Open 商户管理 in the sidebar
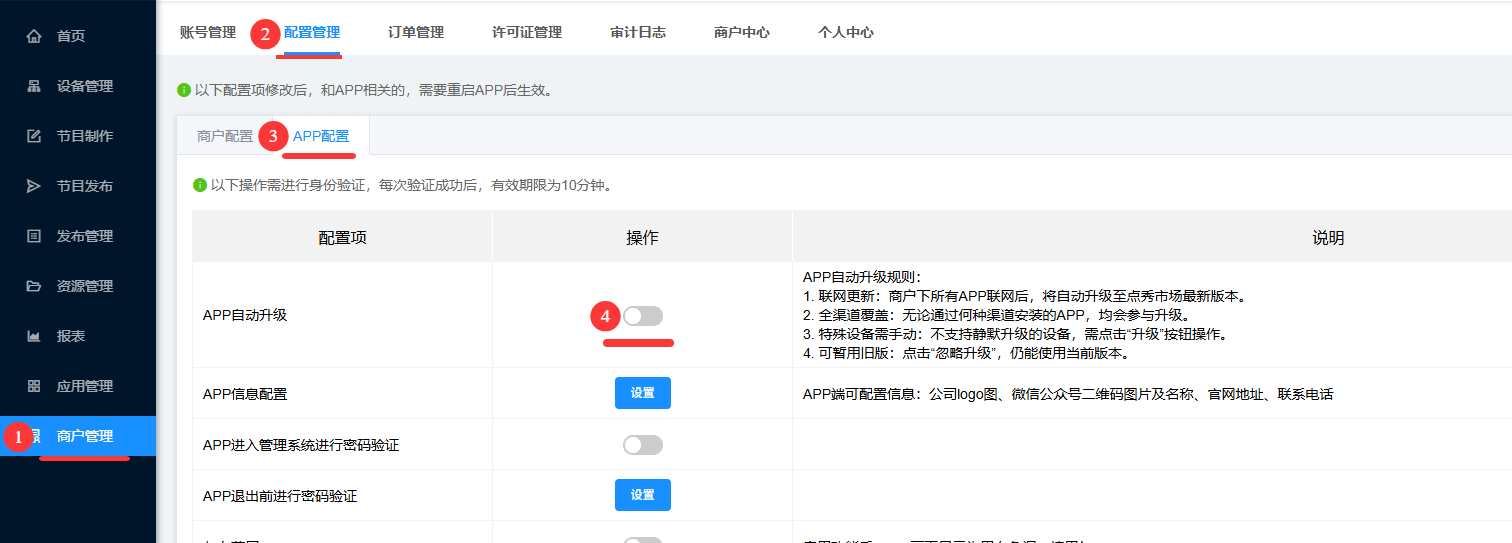The height and width of the screenshot is (543, 1512). [x=85, y=436]
